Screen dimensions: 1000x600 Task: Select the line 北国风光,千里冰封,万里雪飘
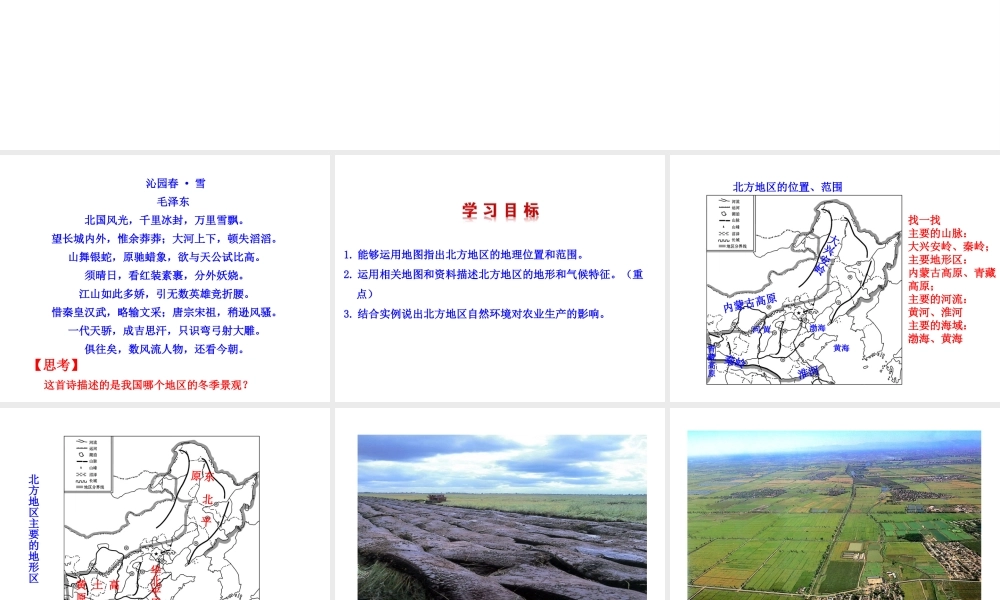click(x=165, y=220)
